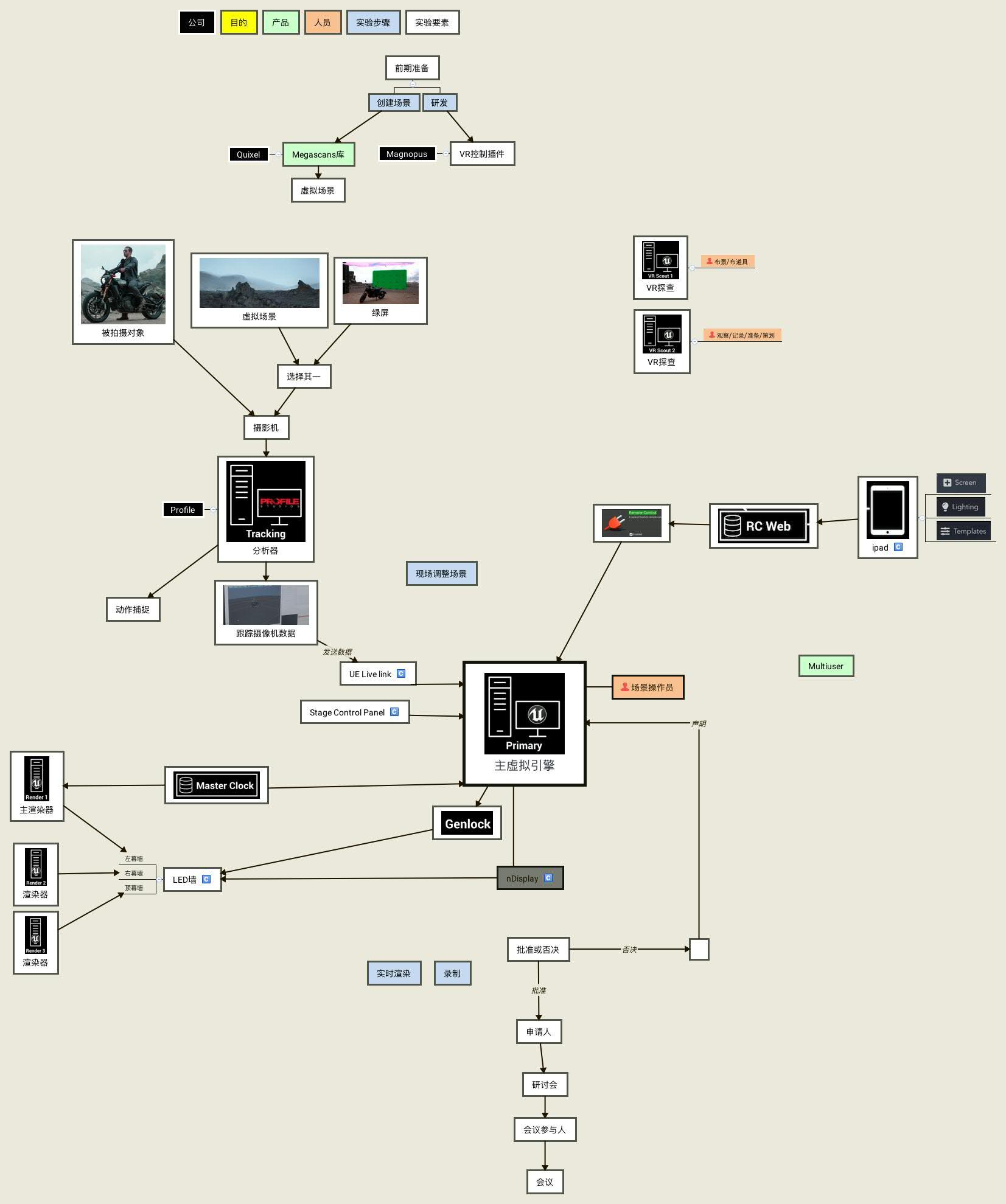Click the RC Web database icon
1006x1204 pixels.
tap(763, 526)
